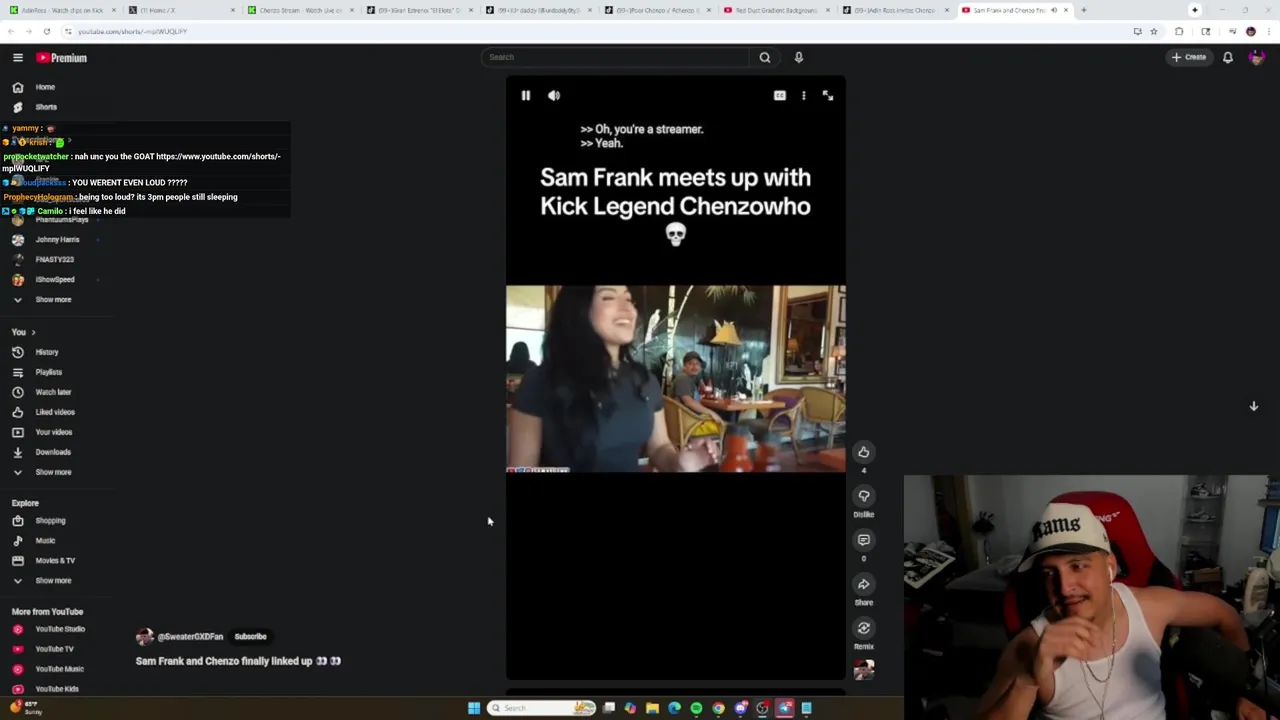This screenshot has width=1280, height=720.
Task: Open Spotify from the taskbar
Action: 696,708
